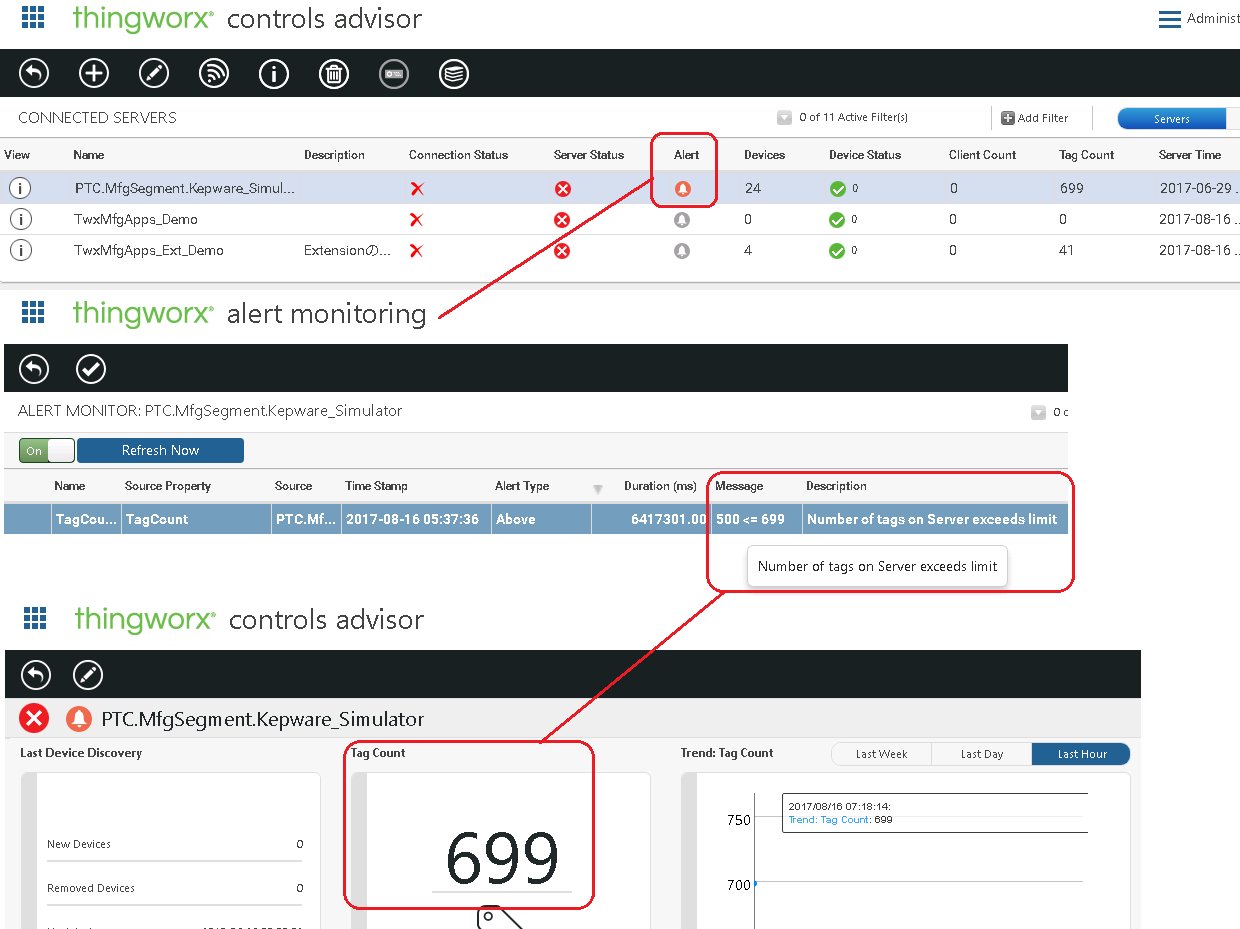This screenshot has height=929, width=1240.
Task: Click the stacked layers toolbar icon
Action: [x=454, y=73]
